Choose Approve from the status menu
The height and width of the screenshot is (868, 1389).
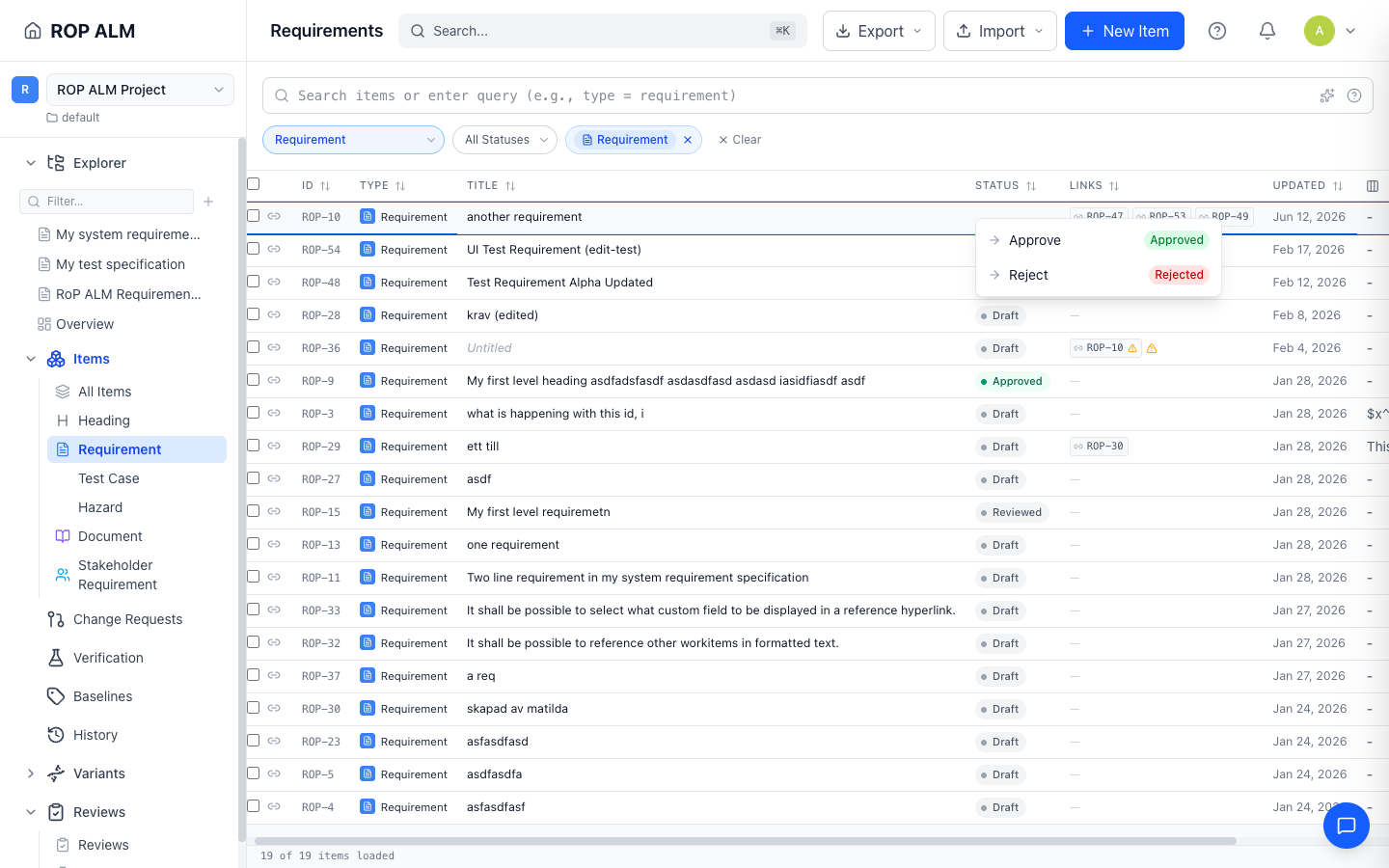click(x=1098, y=240)
